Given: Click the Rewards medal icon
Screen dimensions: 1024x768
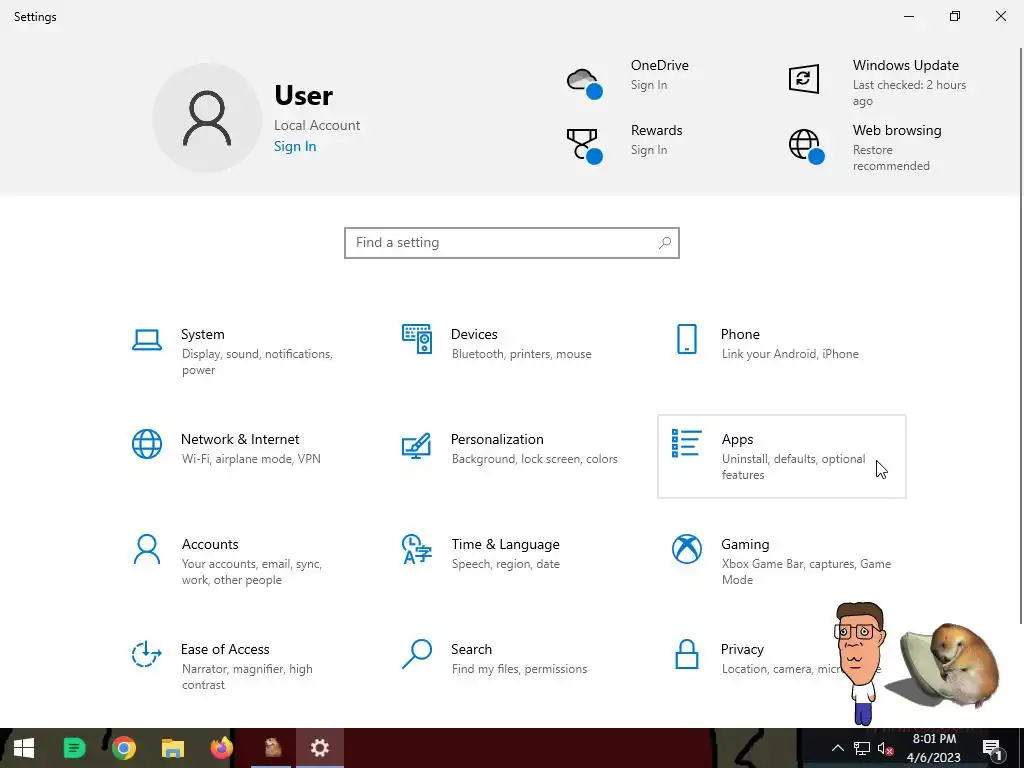Looking at the screenshot, I should point(584,146).
